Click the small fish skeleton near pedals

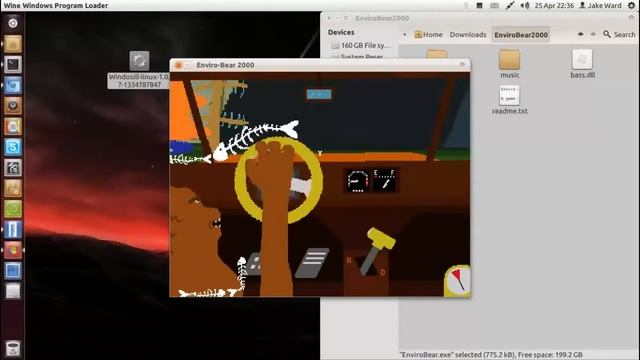[x=242, y=273]
